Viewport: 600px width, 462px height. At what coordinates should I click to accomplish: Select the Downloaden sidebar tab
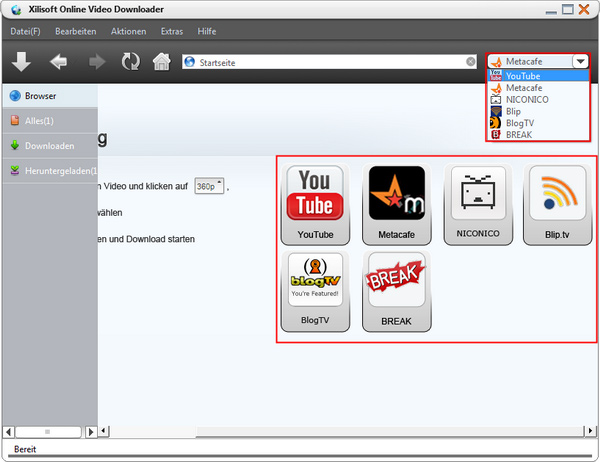pyautogui.click(x=50, y=146)
